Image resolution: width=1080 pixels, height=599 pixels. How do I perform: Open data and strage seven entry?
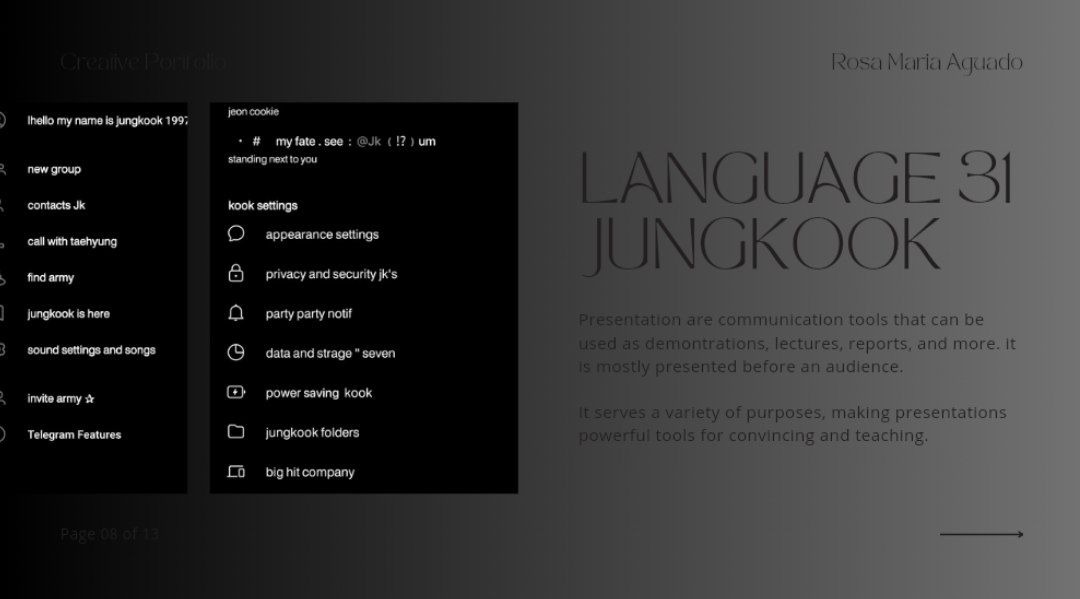coord(331,353)
